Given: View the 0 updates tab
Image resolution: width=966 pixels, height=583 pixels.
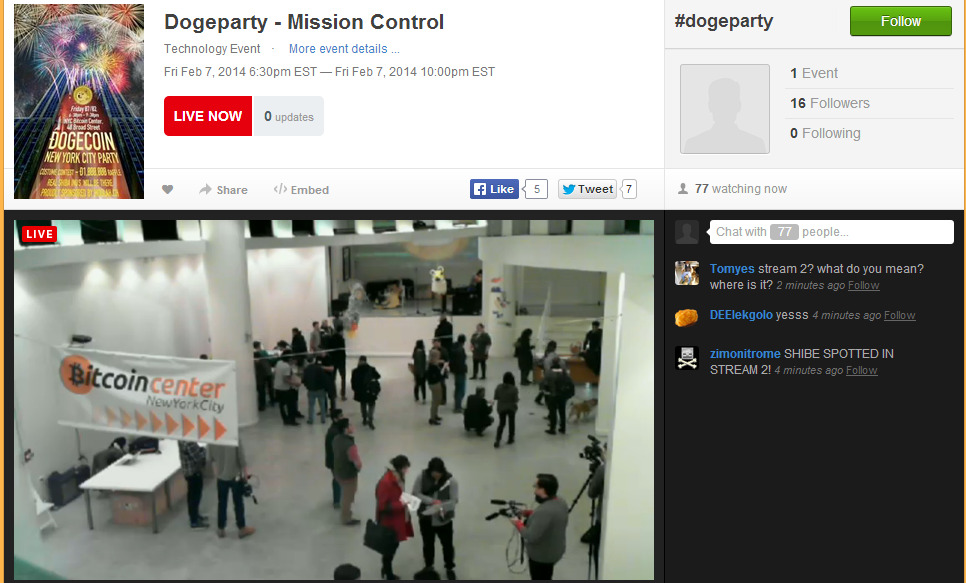Looking at the screenshot, I should (x=288, y=116).
